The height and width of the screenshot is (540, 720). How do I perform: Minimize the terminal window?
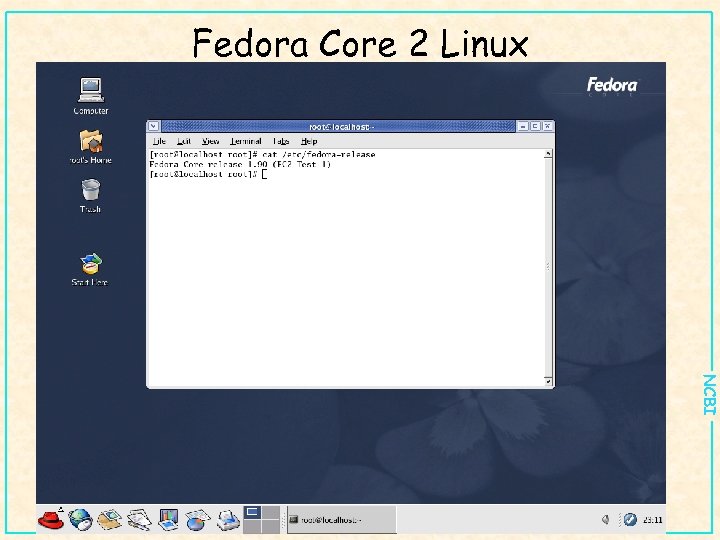pos(523,126)
